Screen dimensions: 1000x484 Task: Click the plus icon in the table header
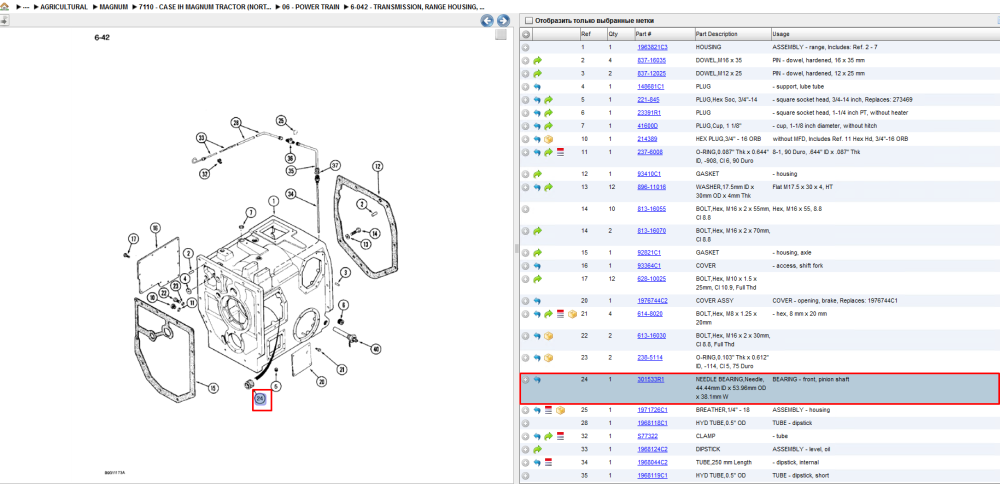(x=526, y=34)
